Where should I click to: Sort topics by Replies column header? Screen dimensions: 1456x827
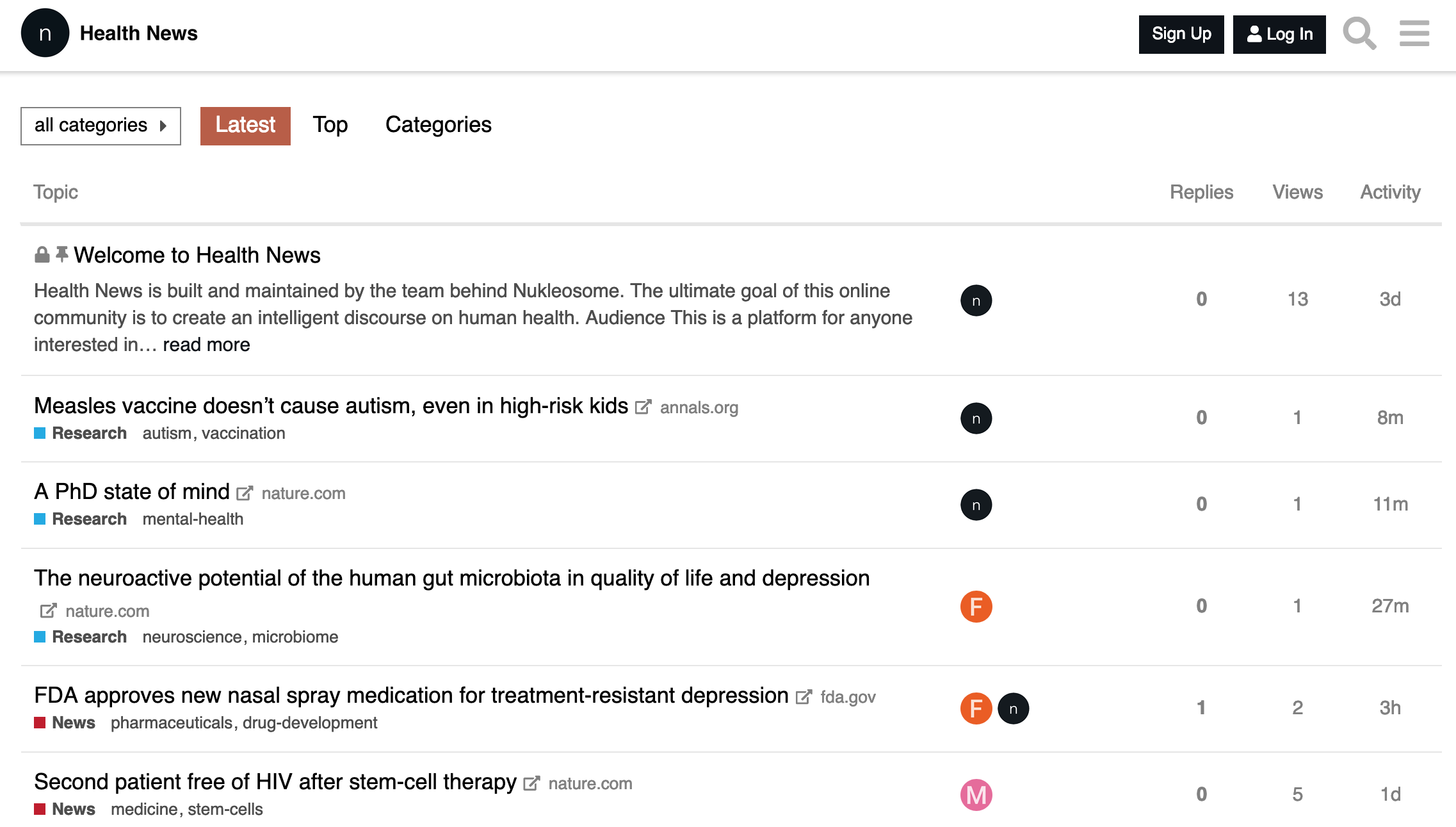(1201, 192)
